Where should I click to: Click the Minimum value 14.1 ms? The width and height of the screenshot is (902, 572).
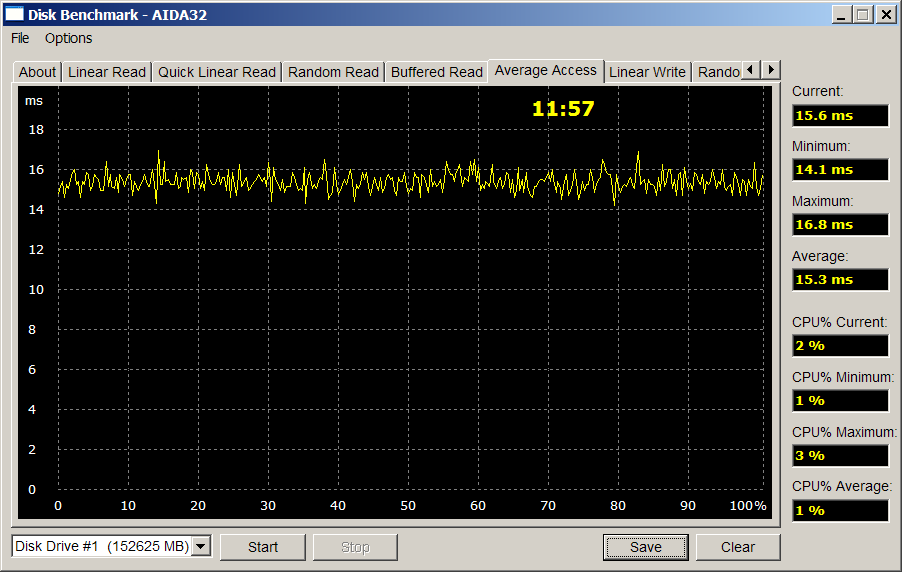[x=840, y=170]
